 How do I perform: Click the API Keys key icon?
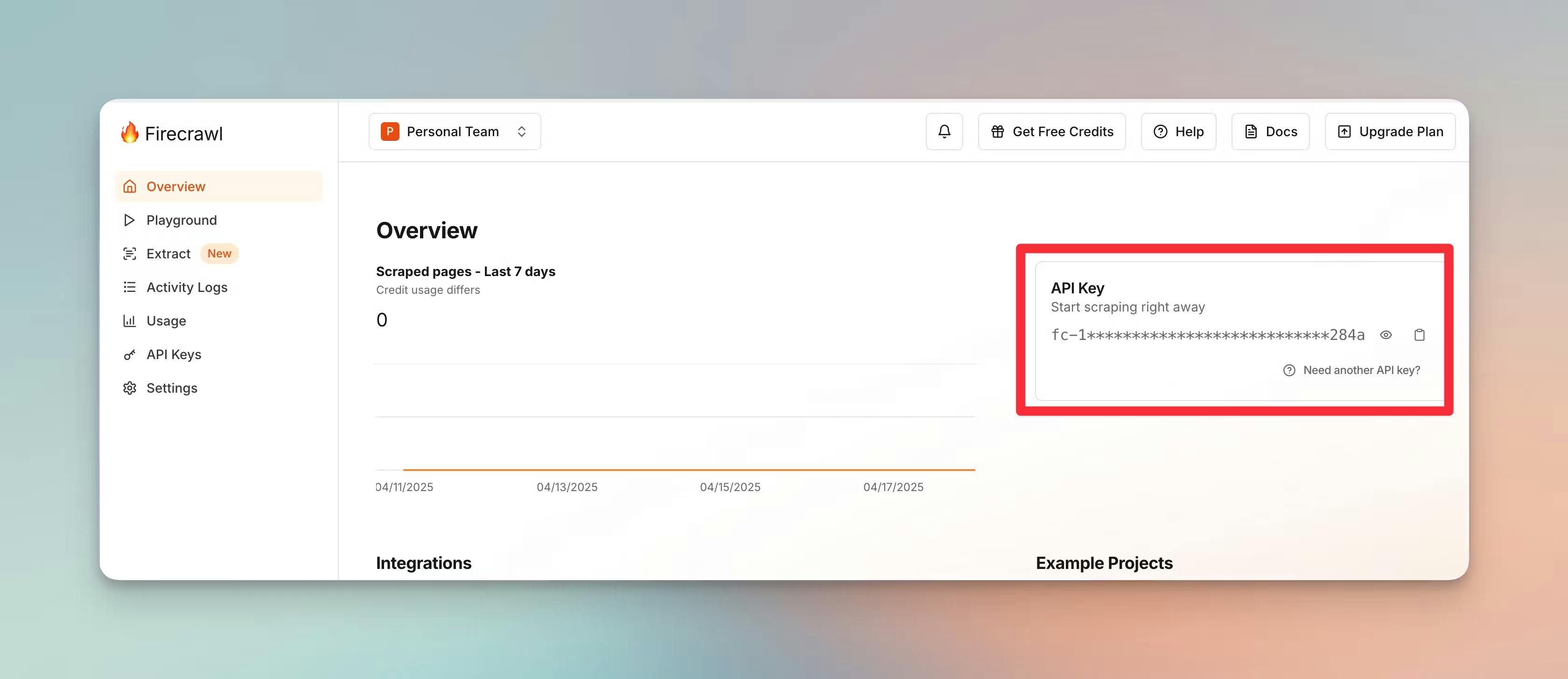click(130, 354)
